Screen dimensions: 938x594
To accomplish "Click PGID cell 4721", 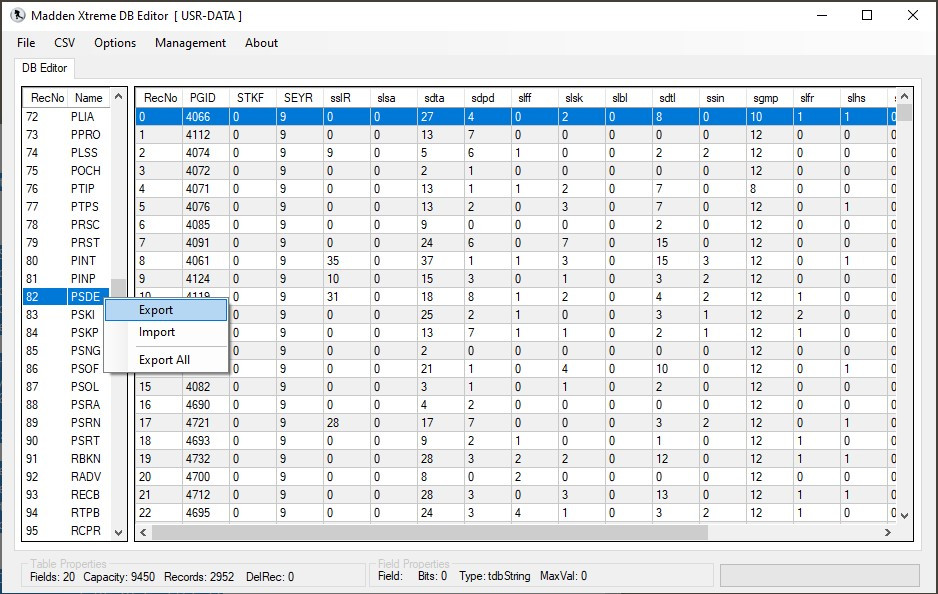I will tap(206, 422).
